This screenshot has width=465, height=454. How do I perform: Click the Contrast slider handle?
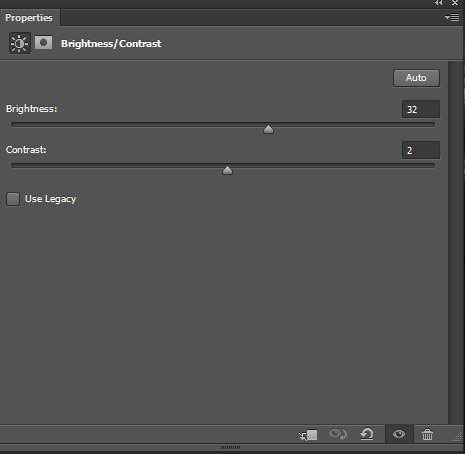click(x=227, y=170)
